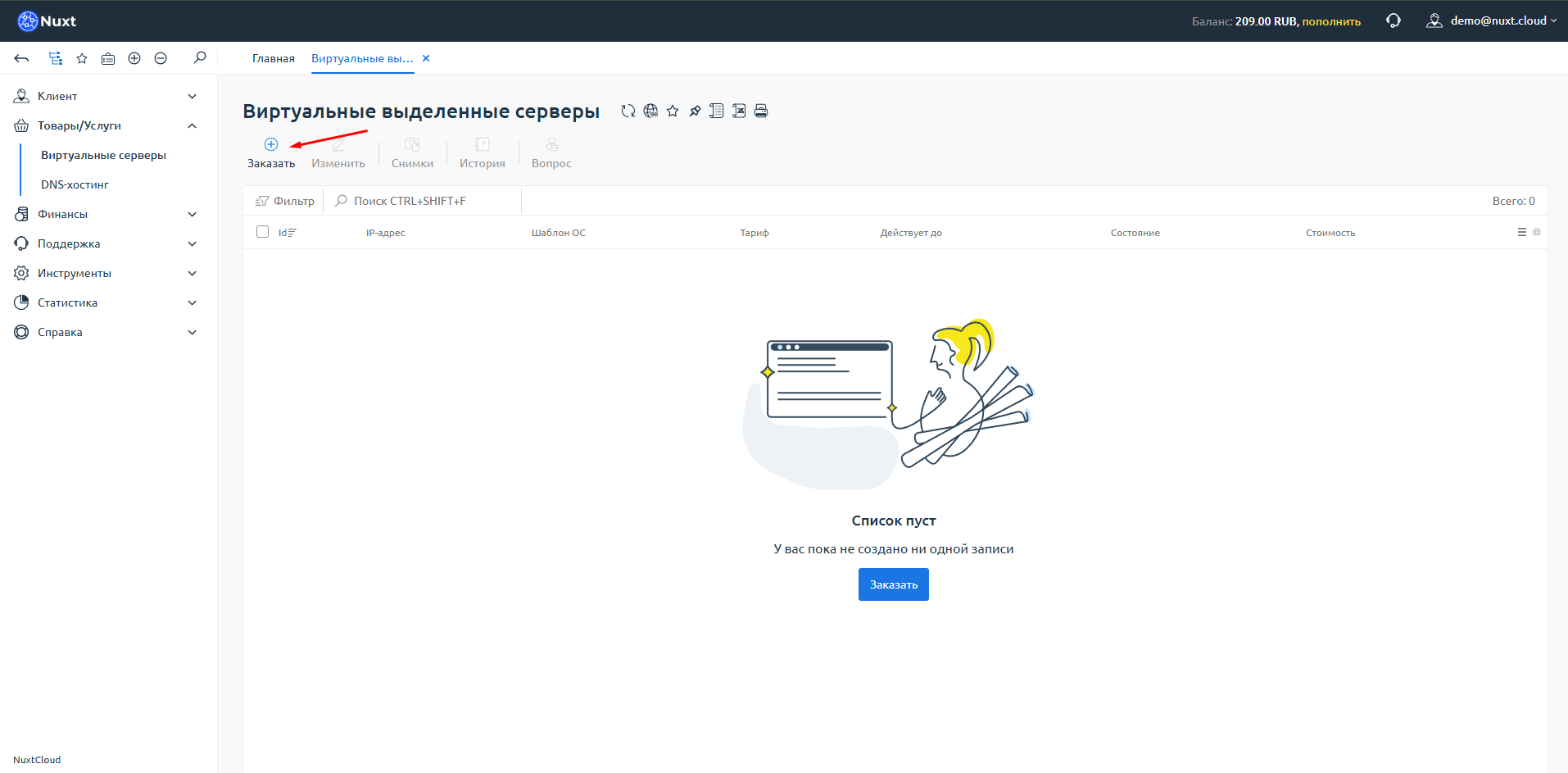
Task: Toggle the select-all checkbox in table header
Action: [262, 232]
